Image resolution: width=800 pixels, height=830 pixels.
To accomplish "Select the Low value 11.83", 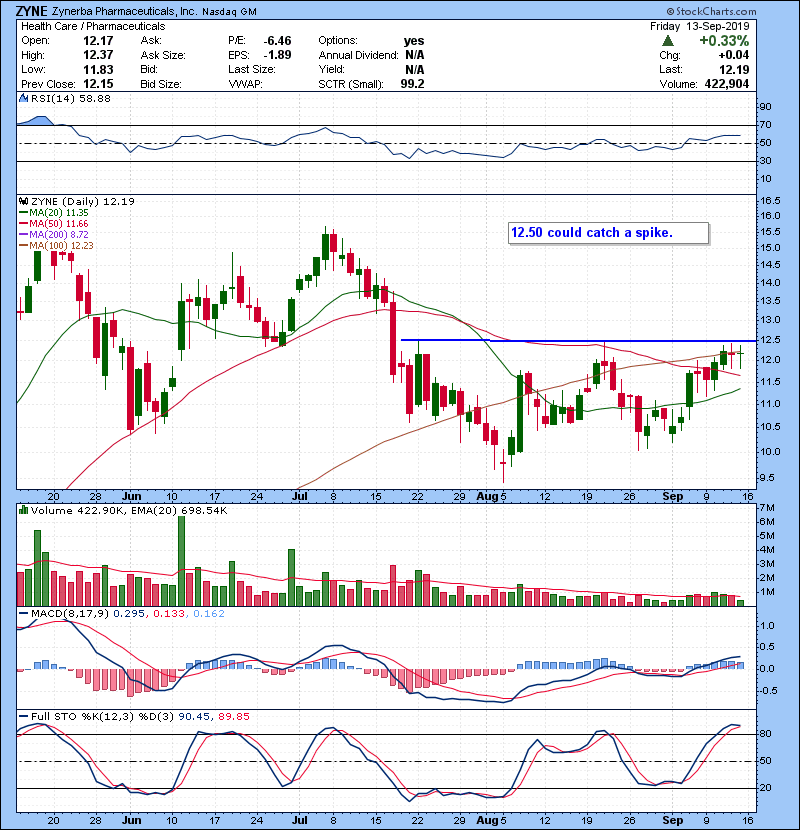I will 98,69.
